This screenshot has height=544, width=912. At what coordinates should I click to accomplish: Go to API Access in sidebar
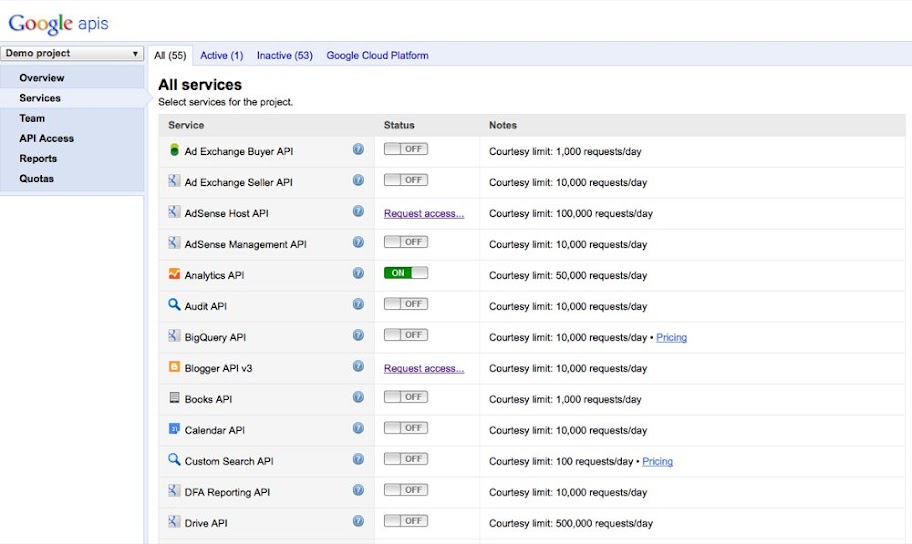click(x=46, y=138)
